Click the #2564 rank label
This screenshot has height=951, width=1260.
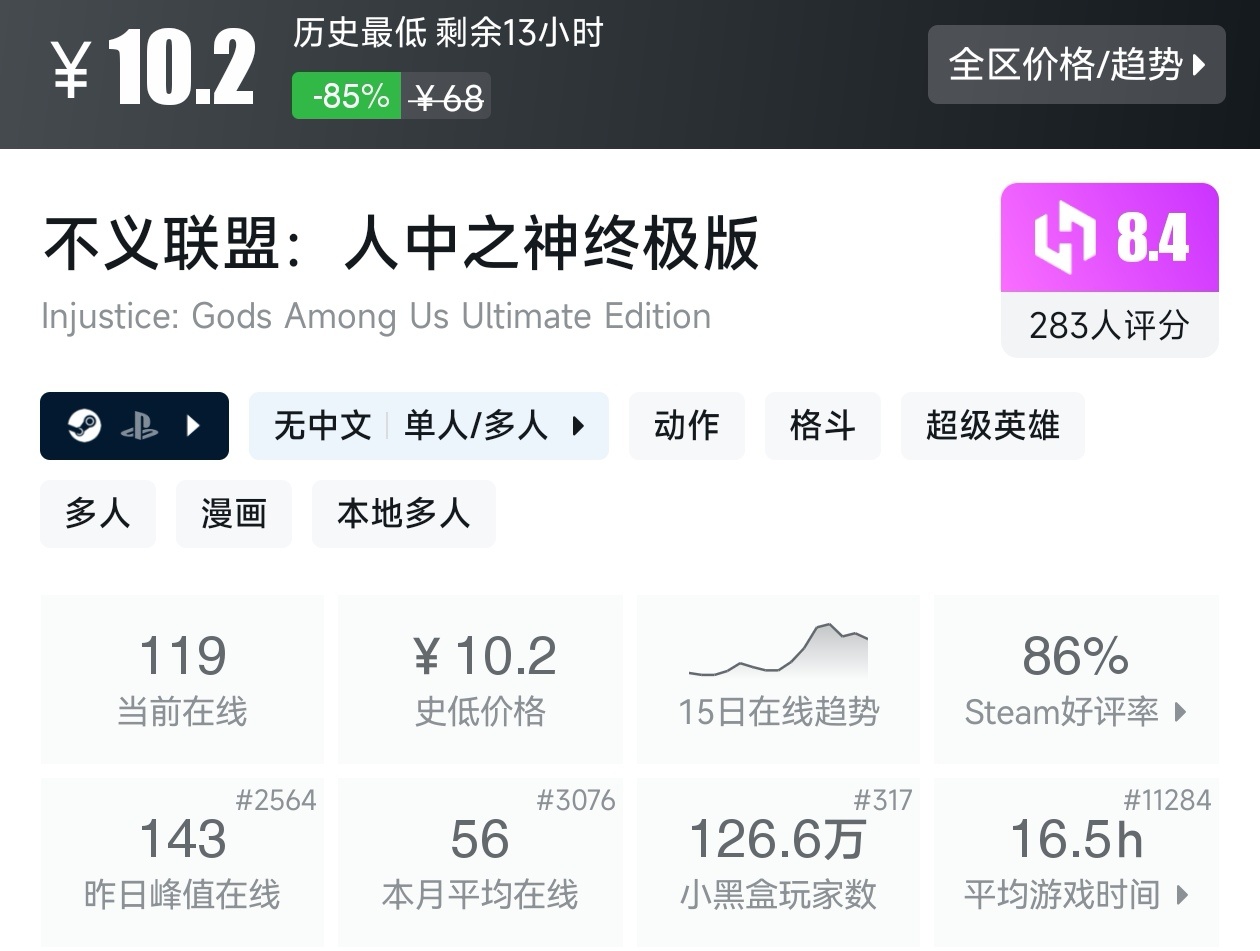point(276,800)
